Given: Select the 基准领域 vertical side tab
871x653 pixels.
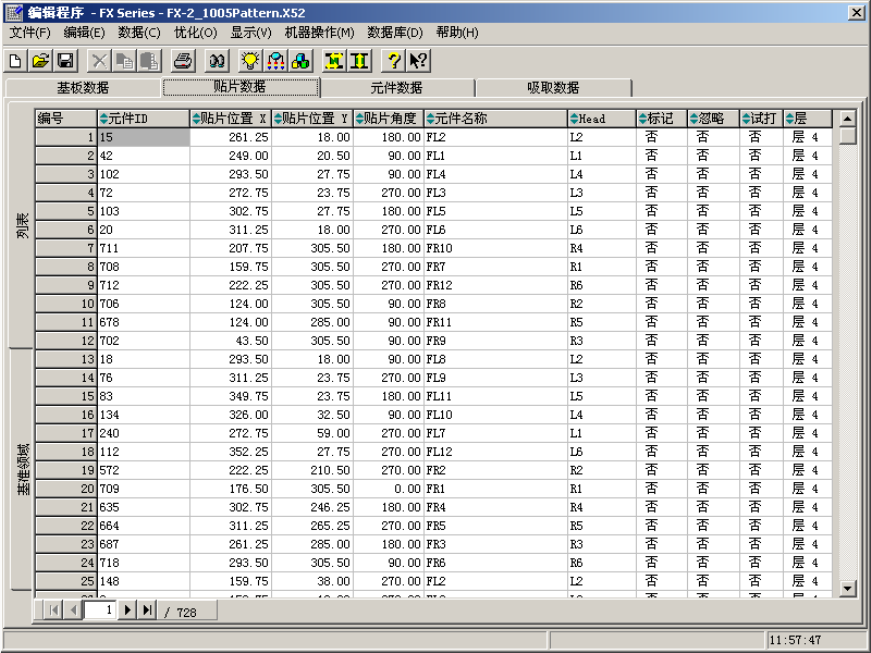Looking at the screenshot, I should click(x=22, y=470).
